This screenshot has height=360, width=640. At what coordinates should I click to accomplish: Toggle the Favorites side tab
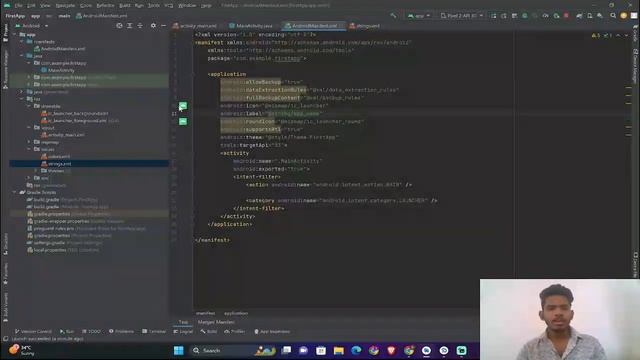pyautogui.click(x=5, y=274)
